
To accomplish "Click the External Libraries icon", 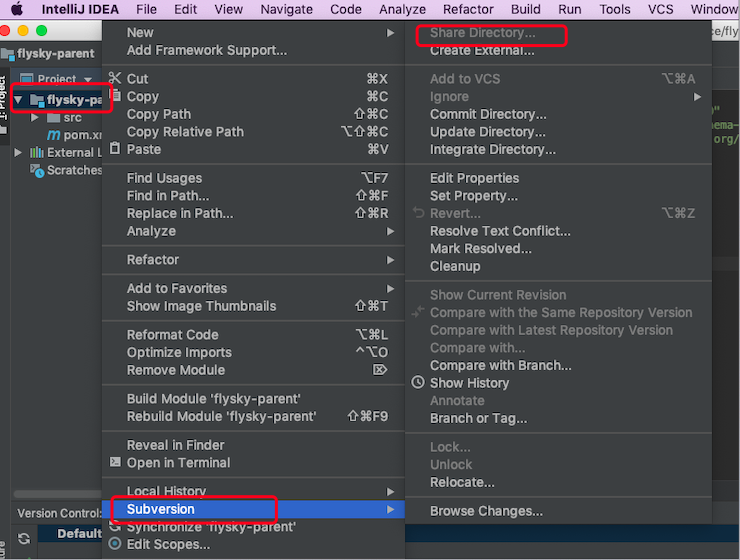I will point(37,152).
